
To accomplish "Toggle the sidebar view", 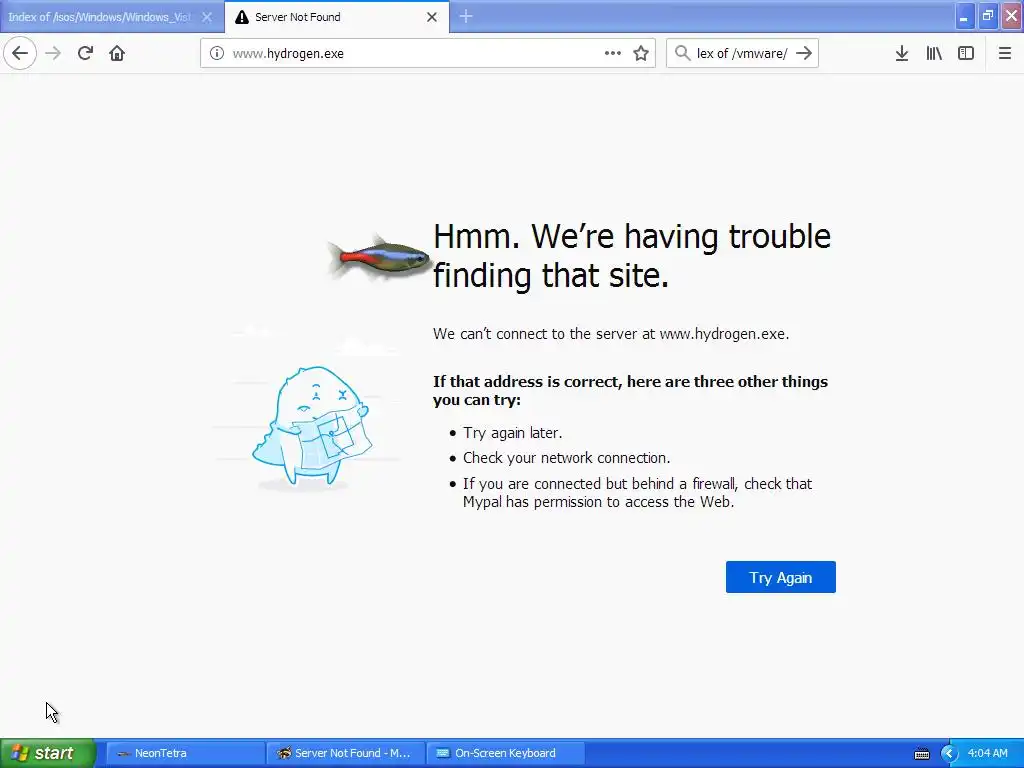I will click(x=966, y=54).
